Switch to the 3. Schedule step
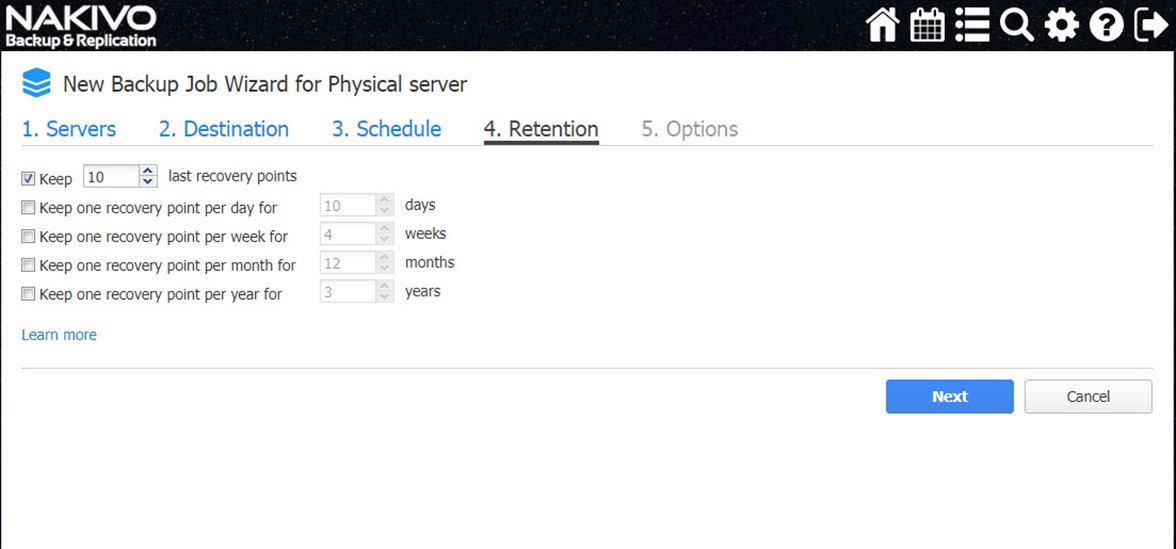The width and height of the screenshot is (1176, 549). click(x=386, y=129)
